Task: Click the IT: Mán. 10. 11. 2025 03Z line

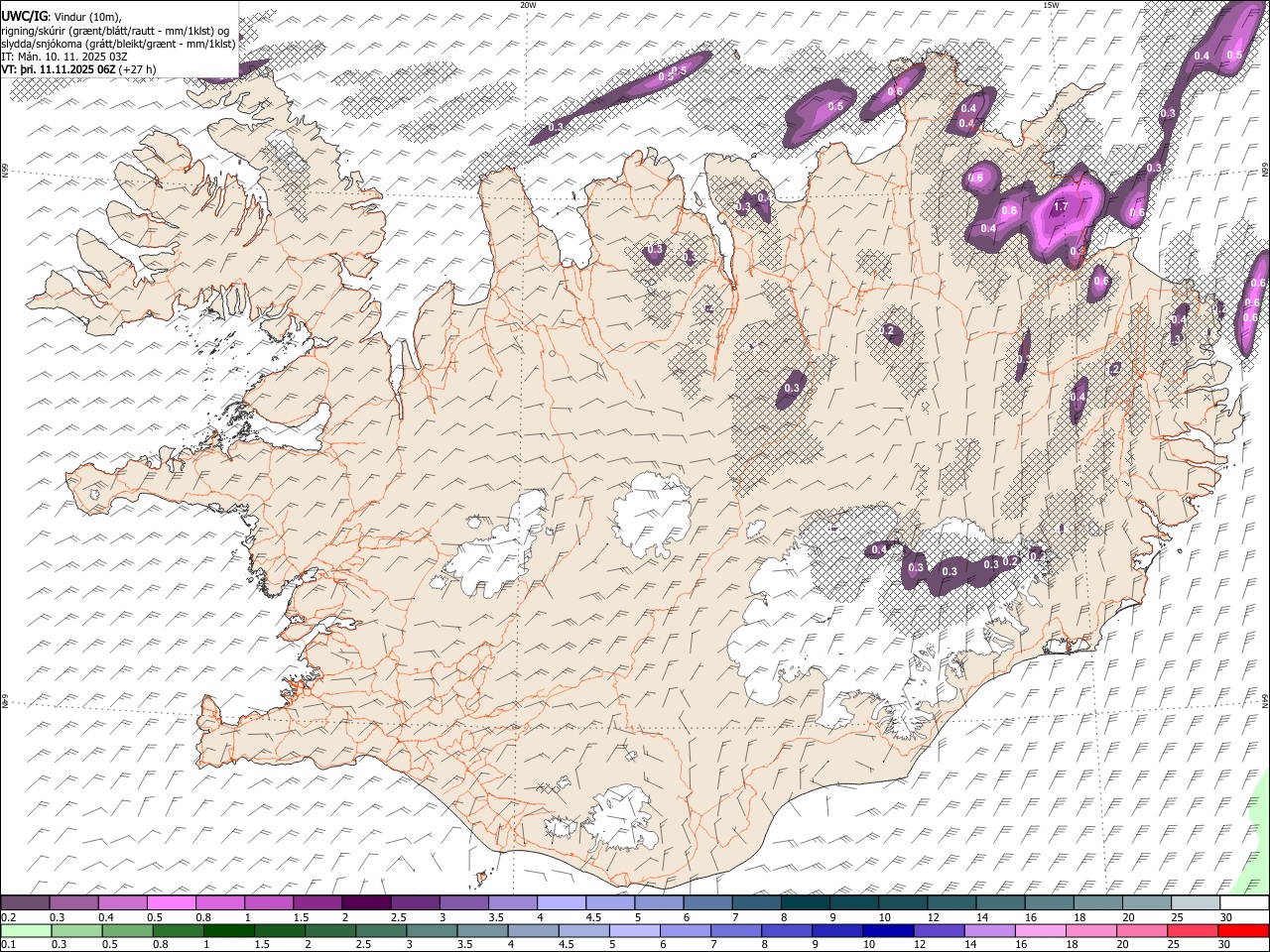Action: pyautogui.click(x=64, y=57)
